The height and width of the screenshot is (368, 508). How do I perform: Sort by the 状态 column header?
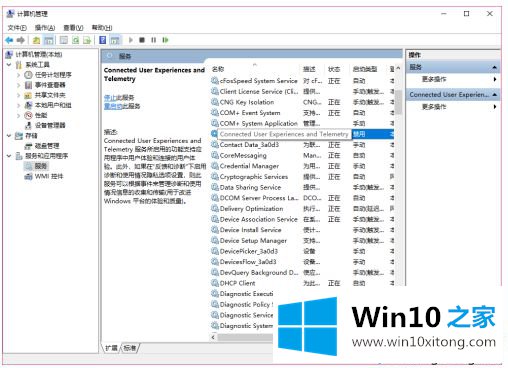pyautogui.click(x=334, y=69)
